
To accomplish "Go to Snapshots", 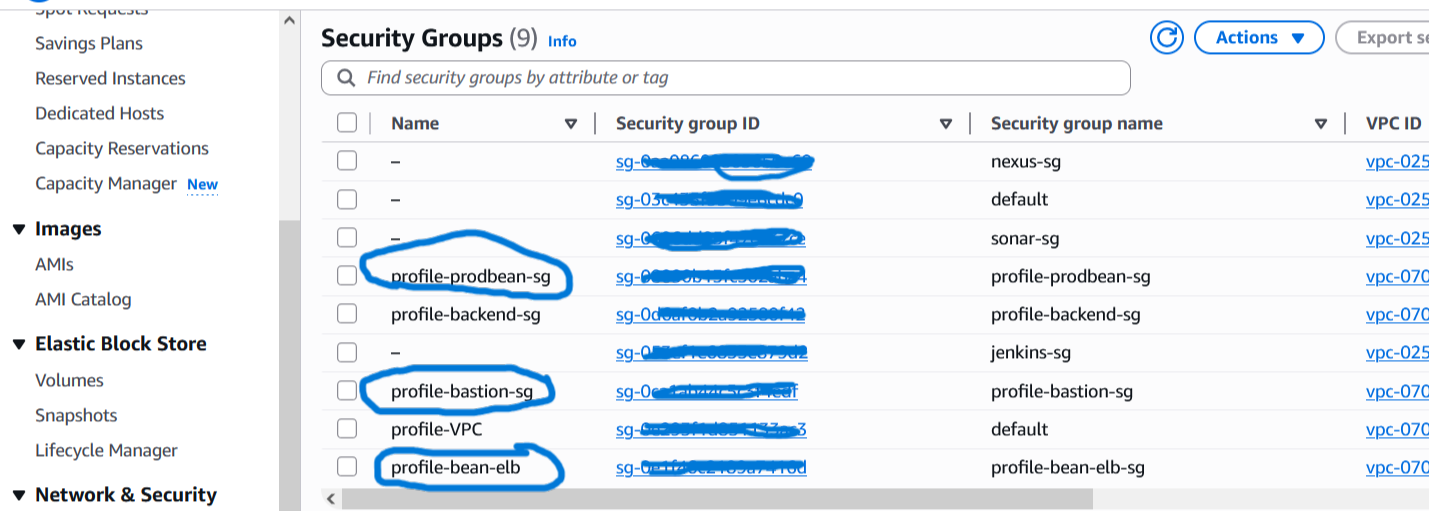I will pyautogui.click(x=76, y=415).
